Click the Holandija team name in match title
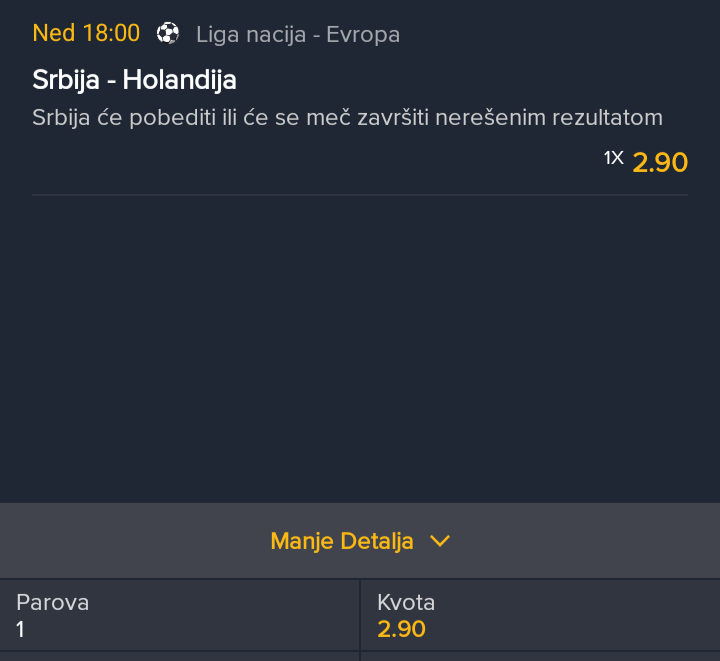Viewport: 720px width, 661px height. (x=180, y=80)
